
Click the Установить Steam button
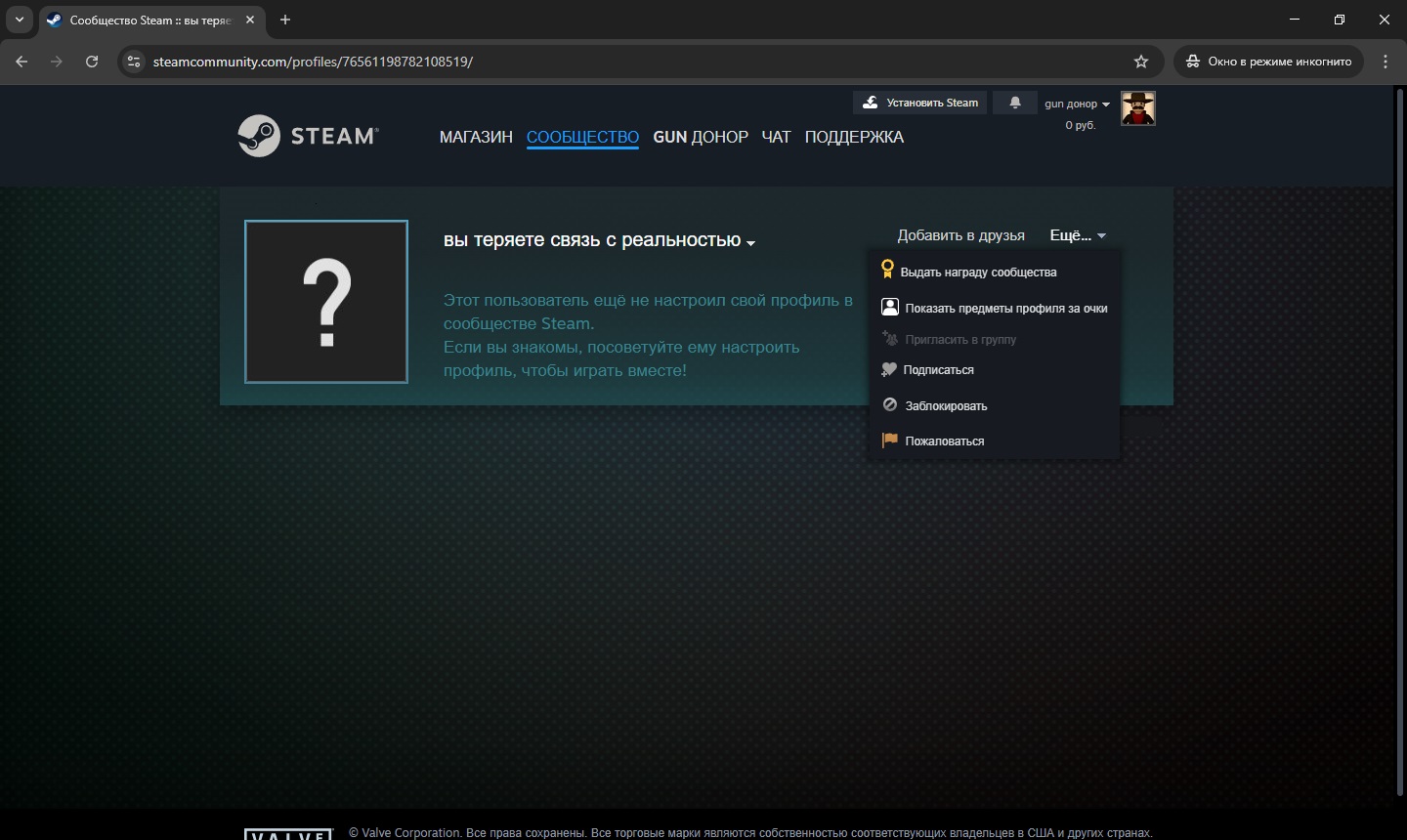[920, 103]
